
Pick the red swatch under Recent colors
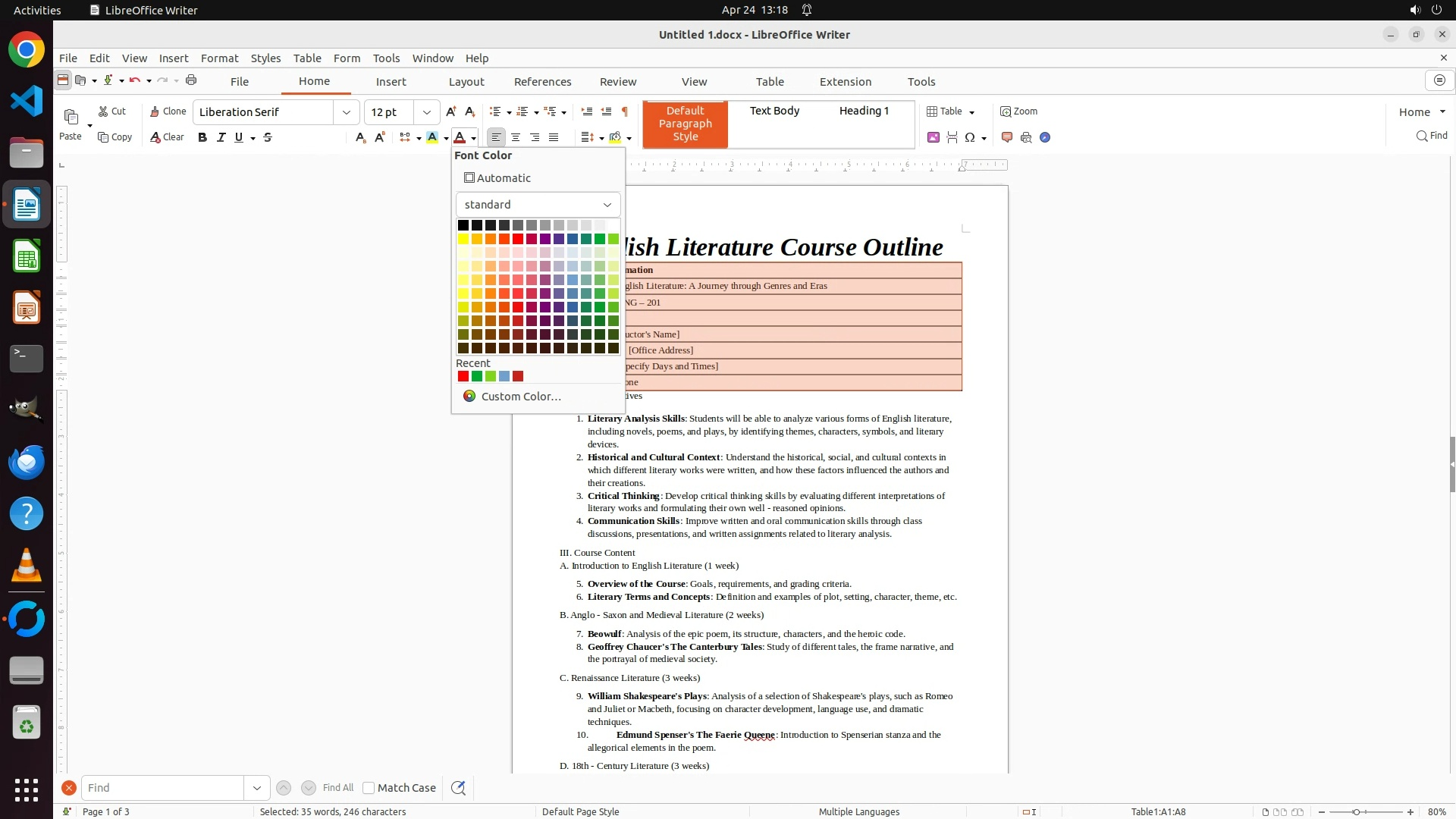coord(463,376)
